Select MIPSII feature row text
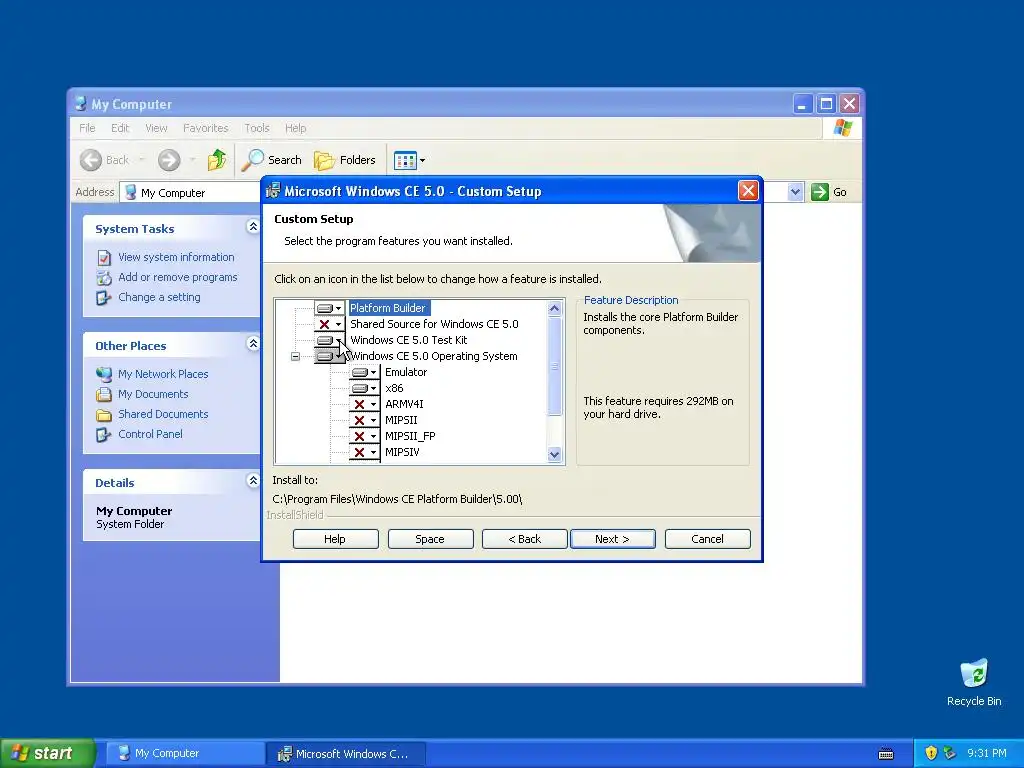This screenshot has width=1024, height=768. coord(401,420)
